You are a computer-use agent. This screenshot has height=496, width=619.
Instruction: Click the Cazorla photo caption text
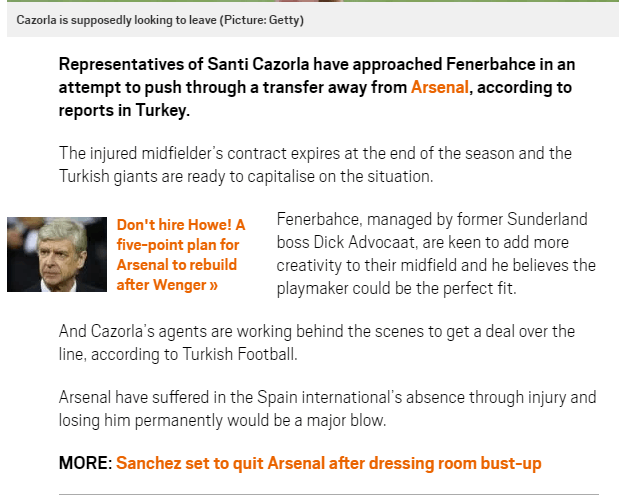160,20
